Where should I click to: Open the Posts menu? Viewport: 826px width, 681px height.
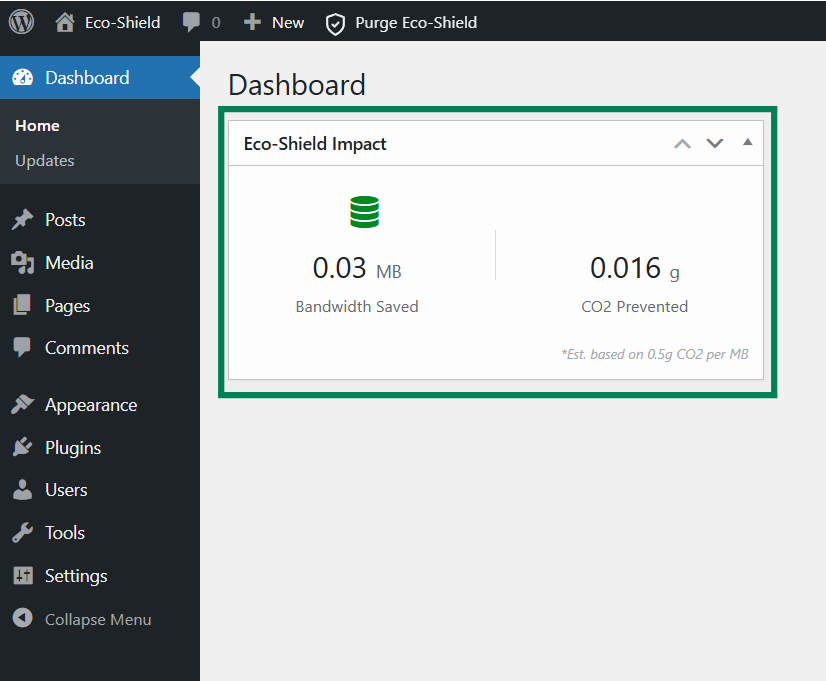click(x=65, y=220)
